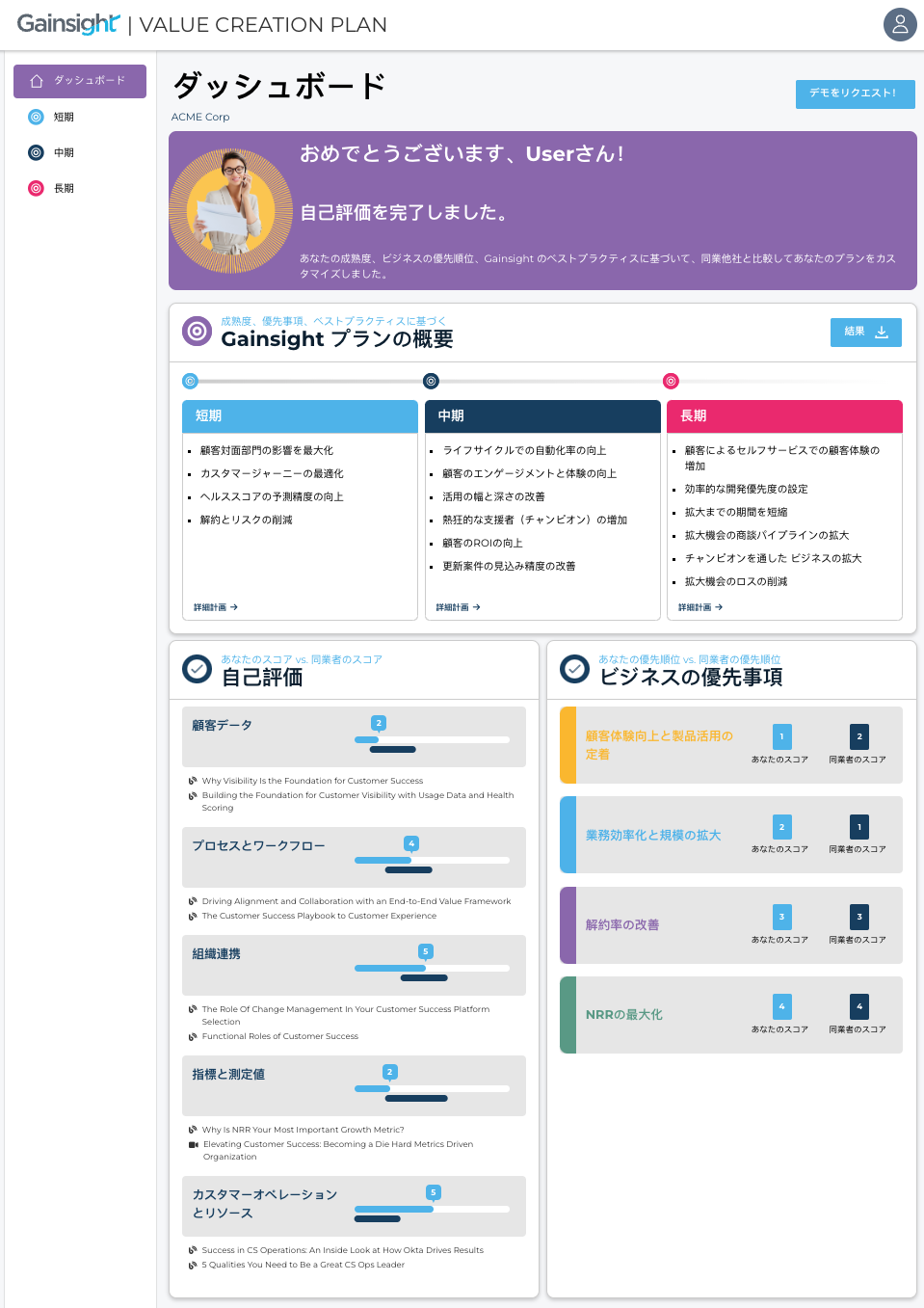Viewport: 924px width, 1308px height.
Task: Click the ダッシュボード page title
Action: 279,86
